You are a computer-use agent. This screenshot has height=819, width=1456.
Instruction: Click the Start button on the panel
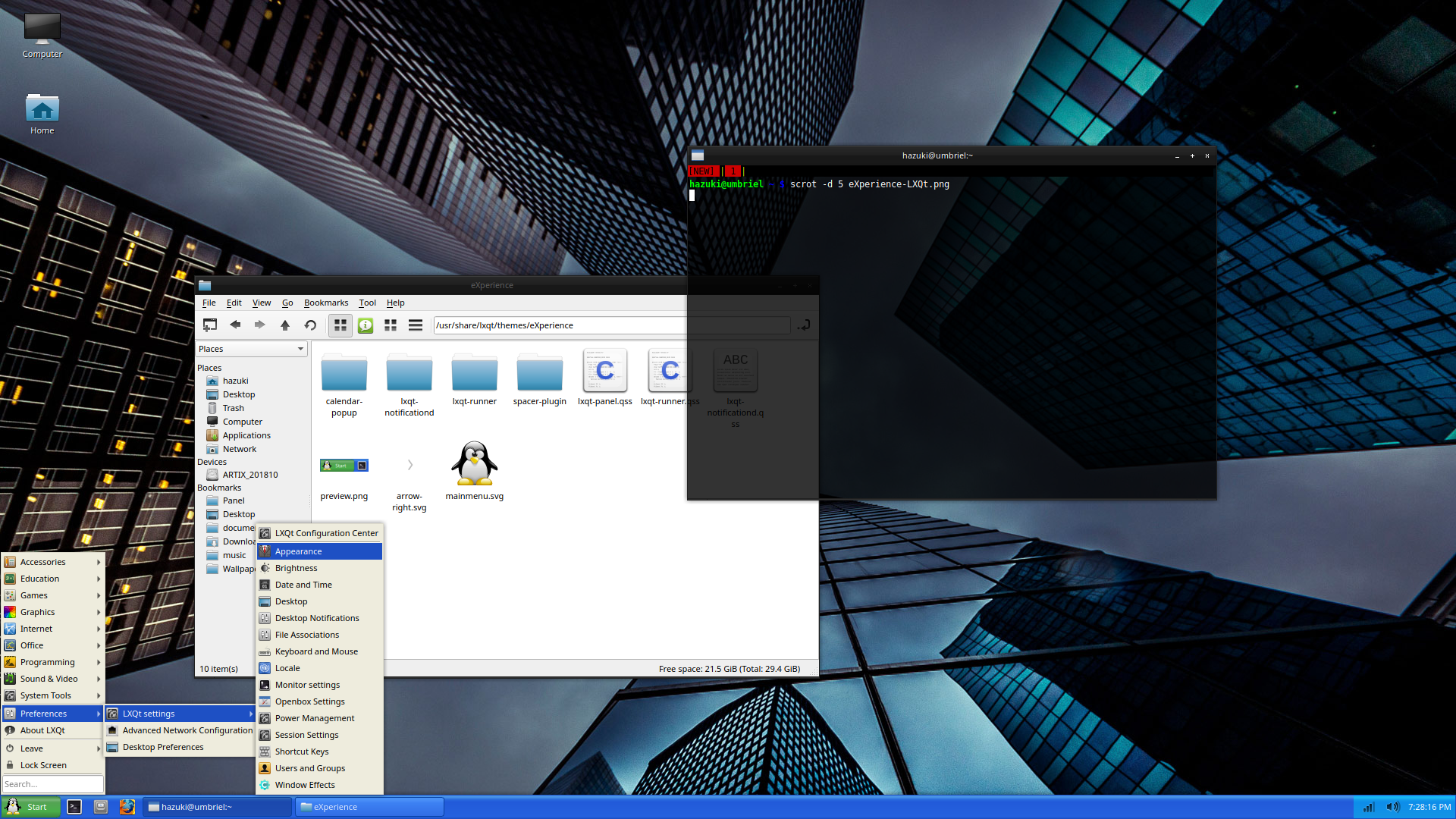(29, 807)
